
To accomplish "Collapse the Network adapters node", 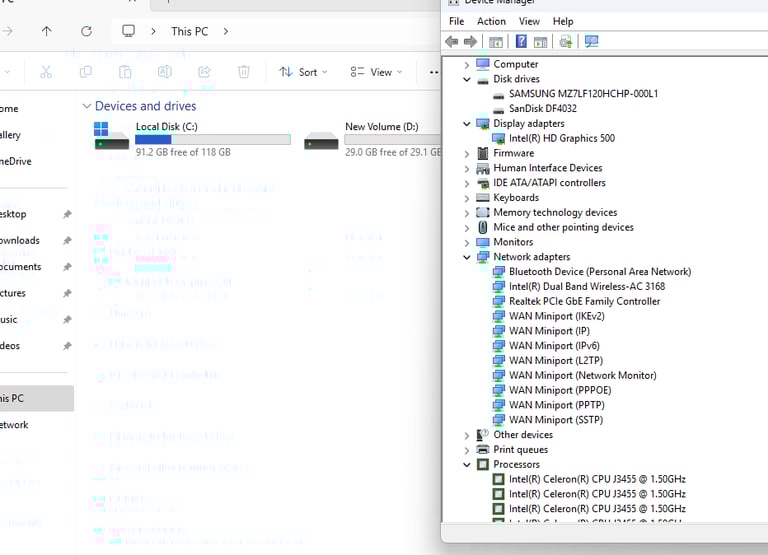I will (x=467, y=257).
